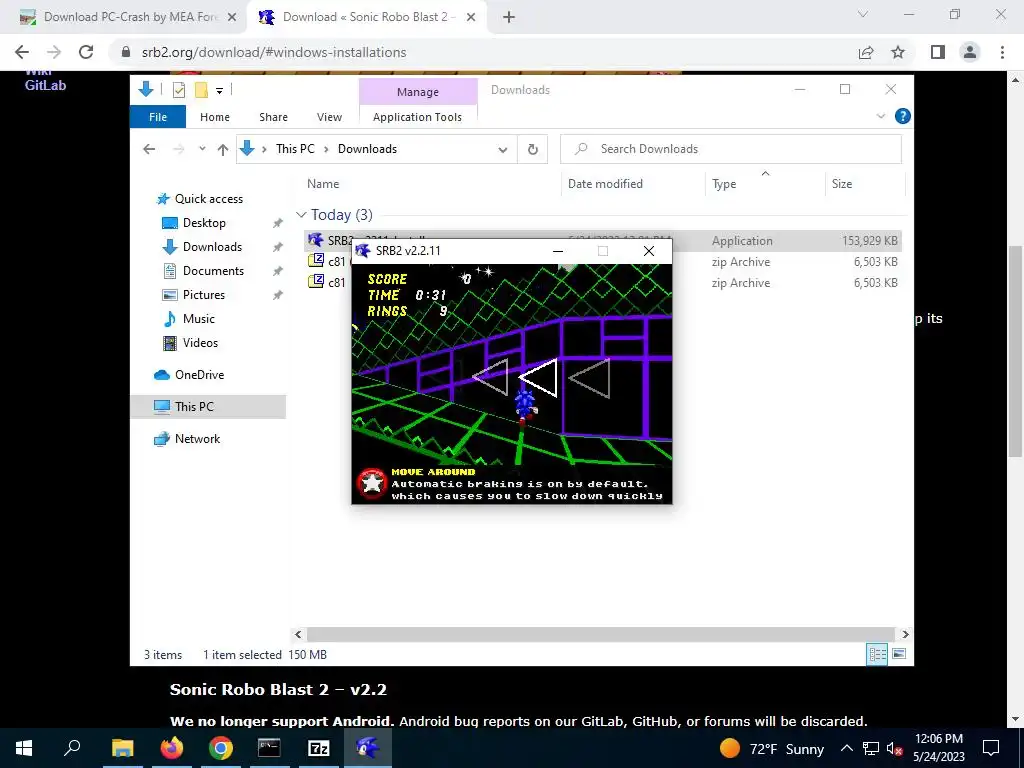Open Windows taskbar search
Image resolution: width=1024 pixels, height=768 pixels.
[x=72, y=748]
